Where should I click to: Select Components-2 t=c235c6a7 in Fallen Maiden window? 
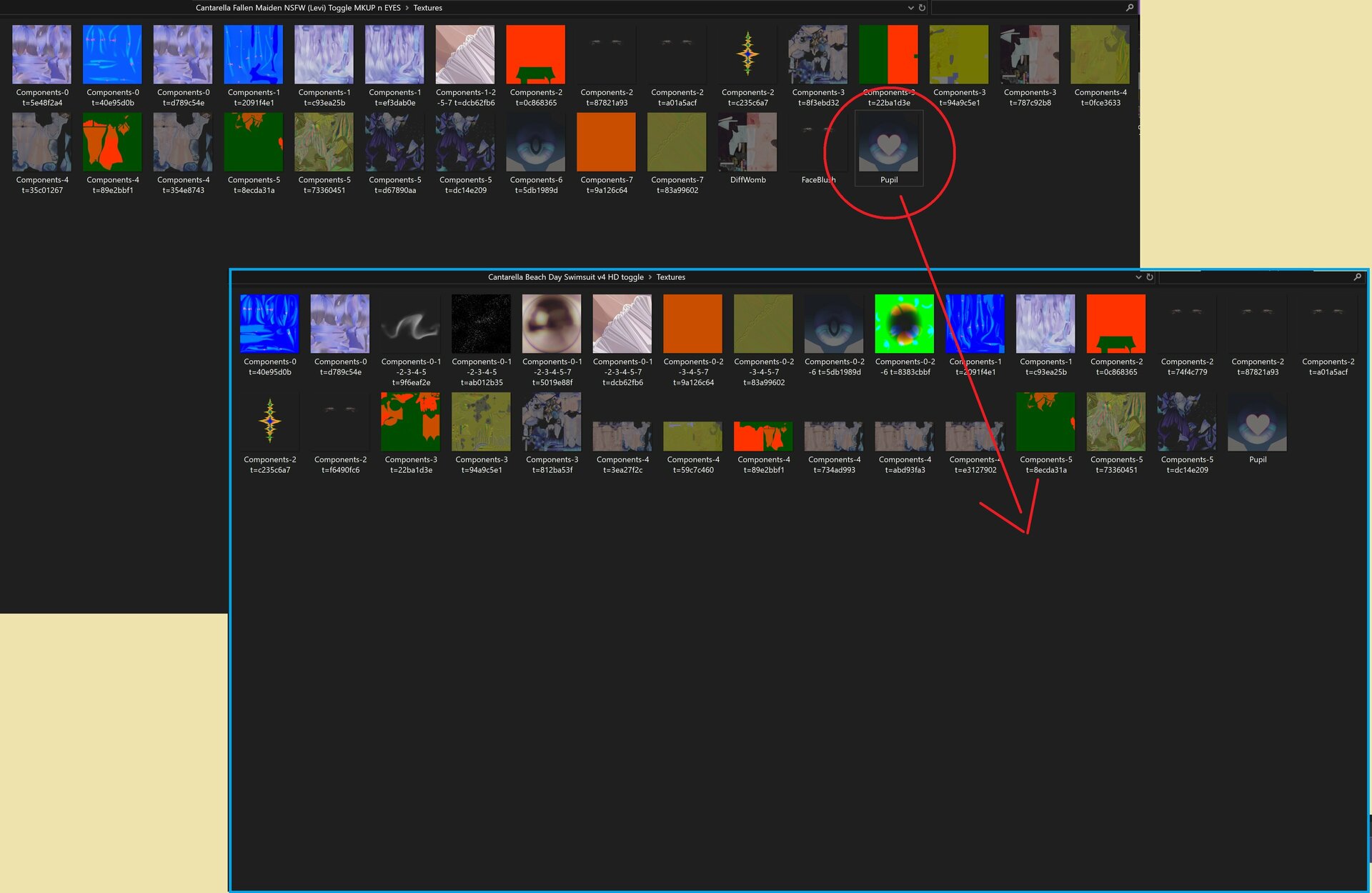pyautogui.click(x=747, y=66)
